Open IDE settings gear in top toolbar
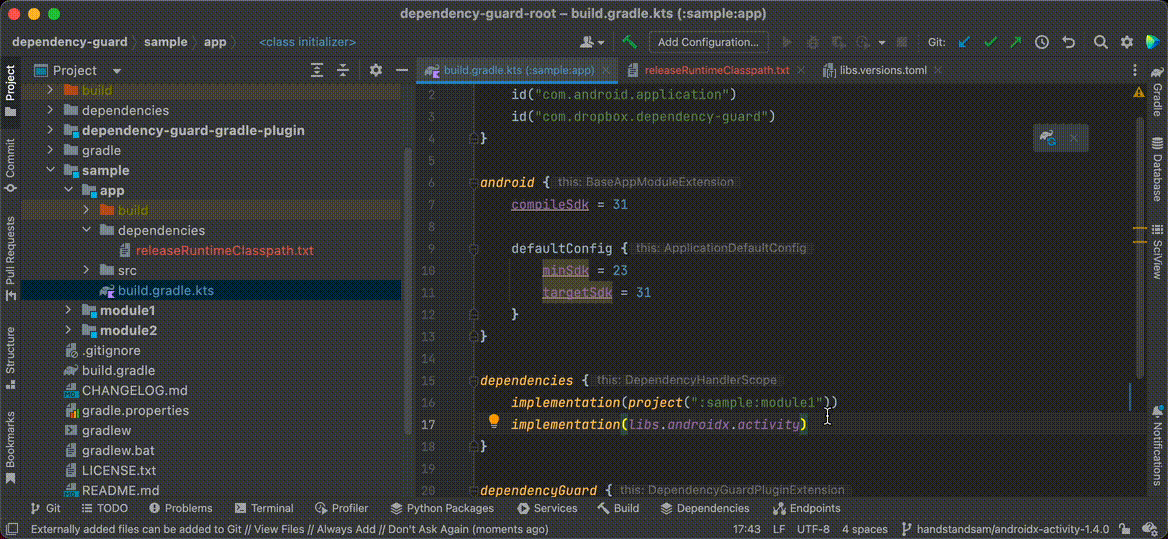Viewport: 1168px width, 539px height. click(1126, 42)
